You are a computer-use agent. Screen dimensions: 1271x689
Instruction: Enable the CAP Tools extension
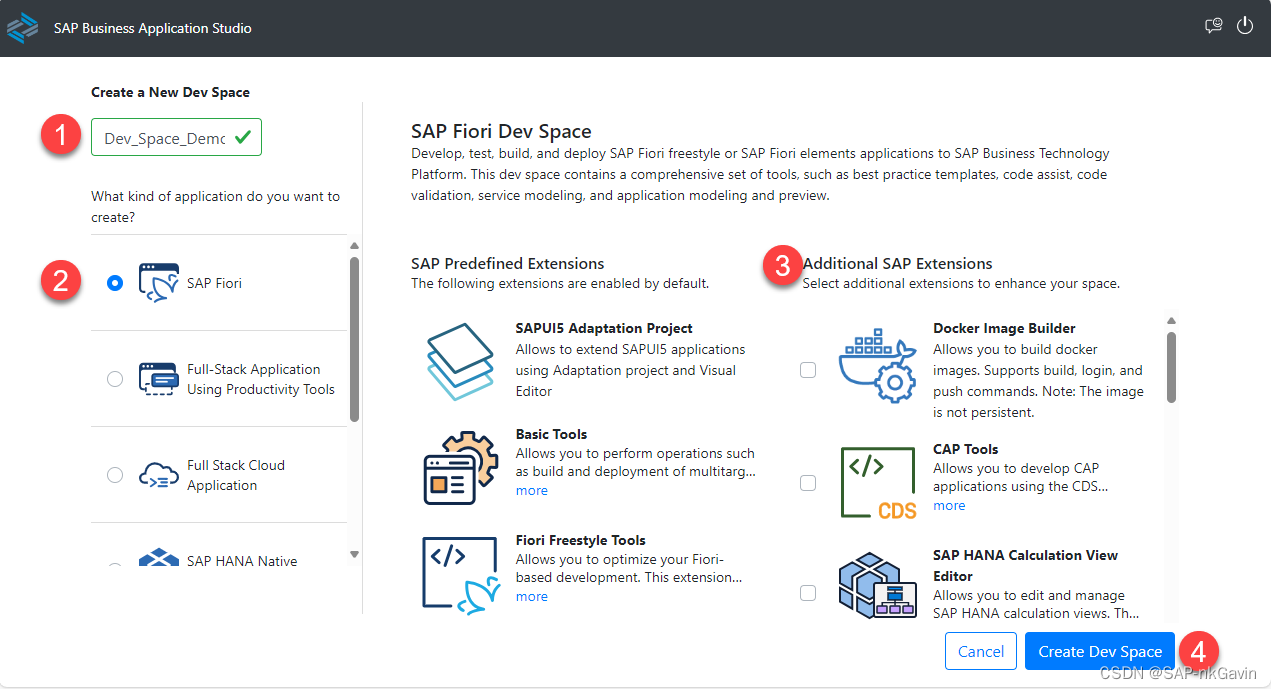807,482
